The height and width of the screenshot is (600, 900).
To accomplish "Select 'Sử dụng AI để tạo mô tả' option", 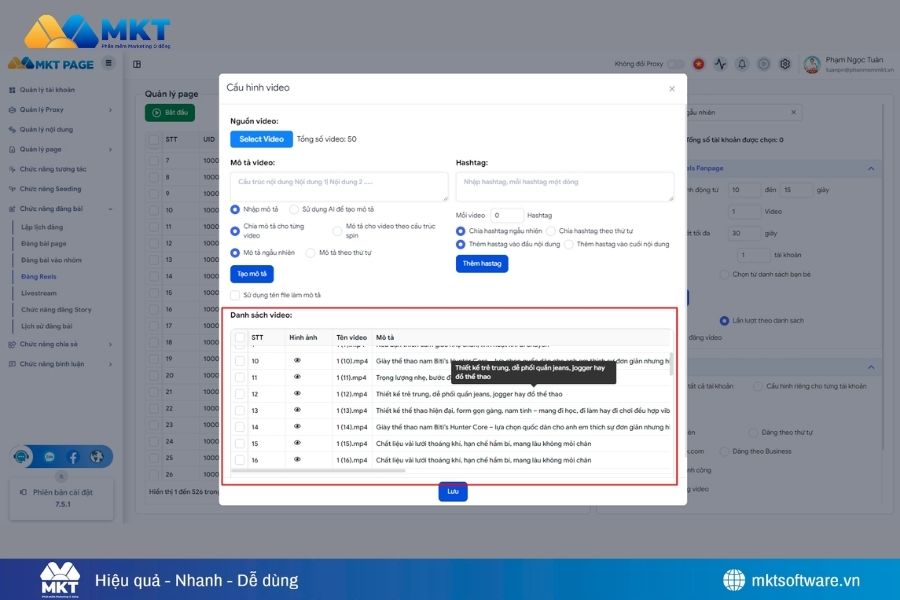I will [x=294, y=209].
